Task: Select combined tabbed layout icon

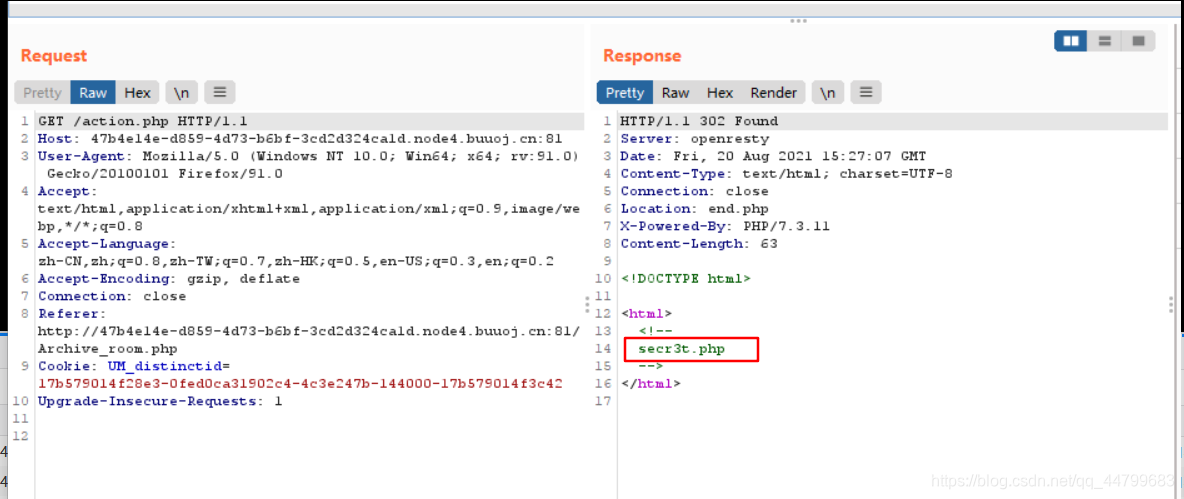Action: pos(1139,41)
